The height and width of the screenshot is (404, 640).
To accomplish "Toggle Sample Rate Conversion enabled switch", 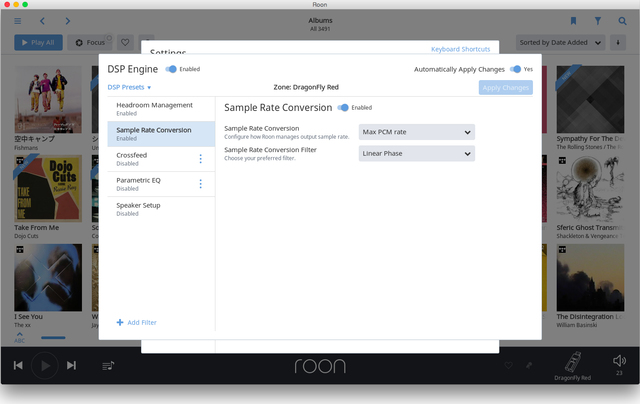I will (343, 108).
